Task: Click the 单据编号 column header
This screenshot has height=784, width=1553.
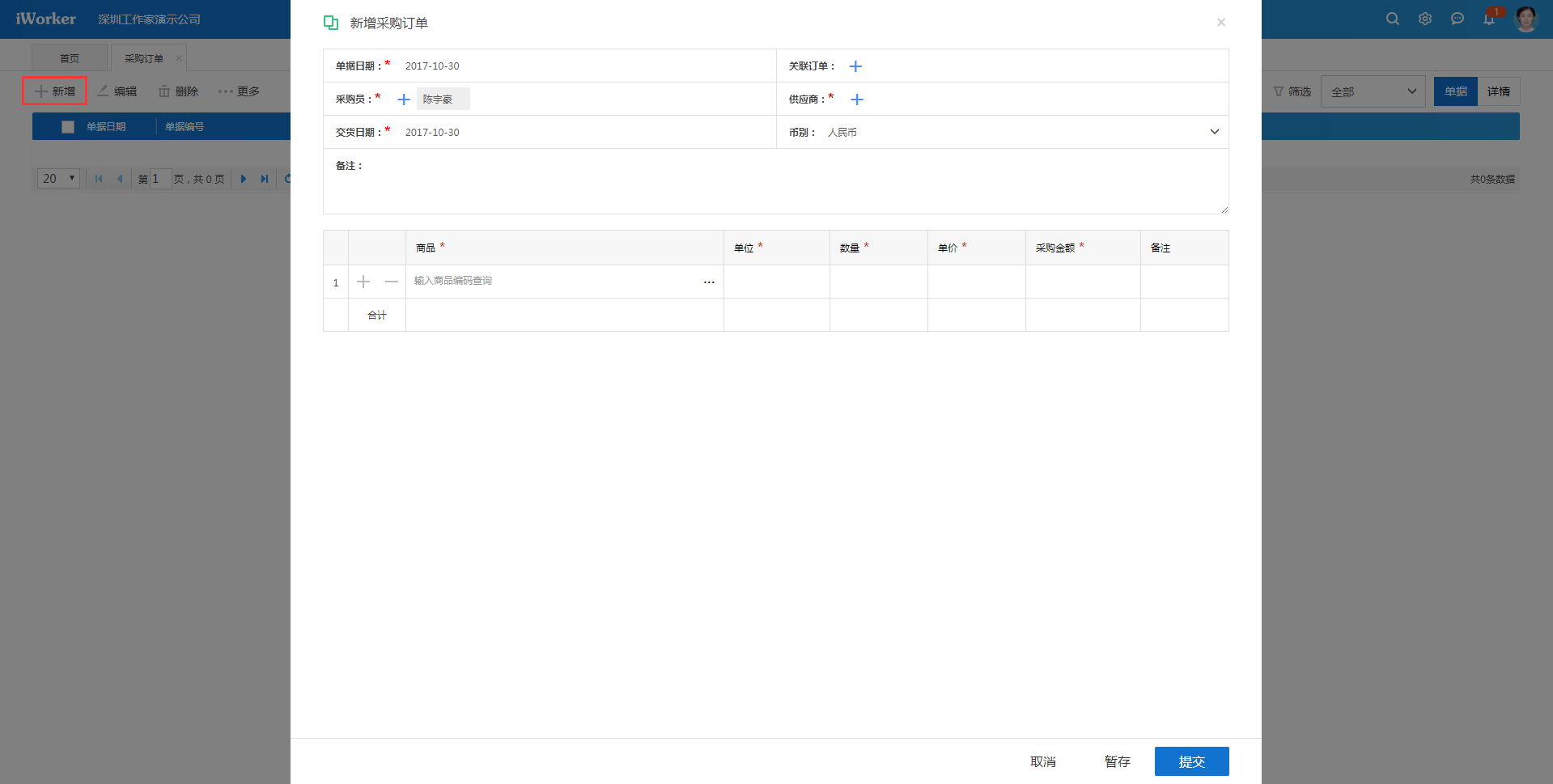Action: [x=185, y=127]
